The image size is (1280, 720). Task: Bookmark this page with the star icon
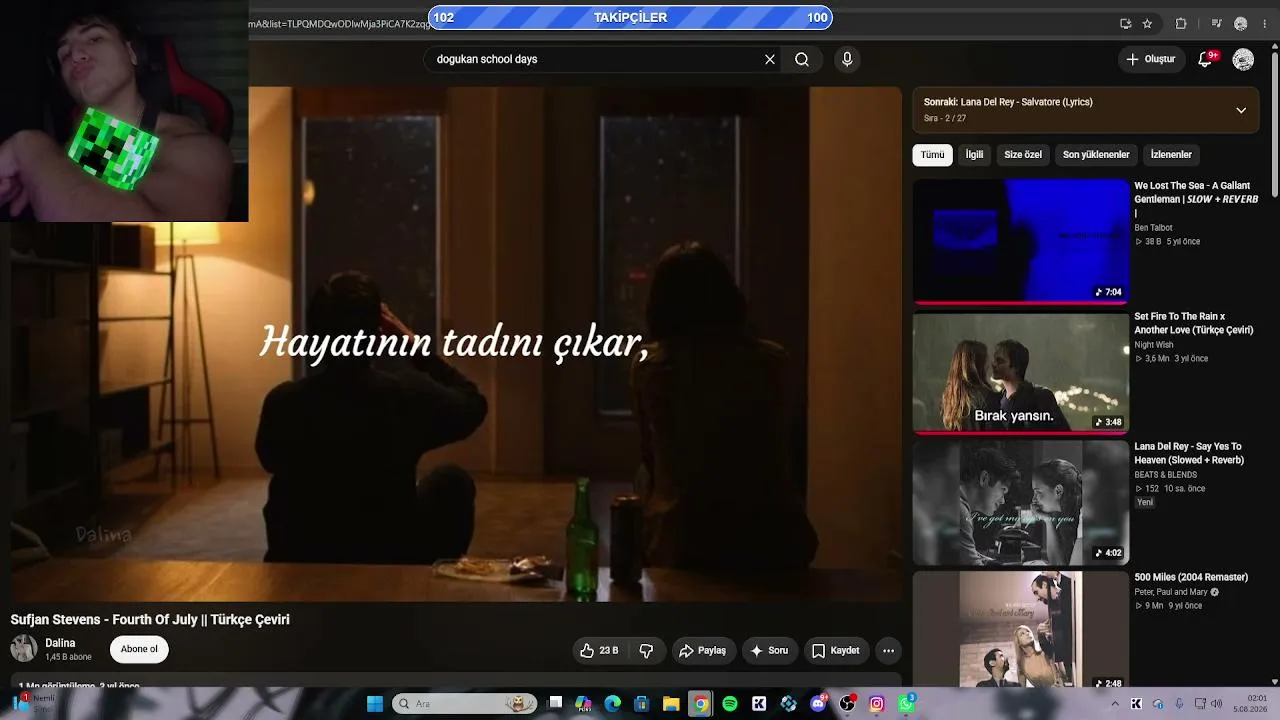[x=1147, y=24]
